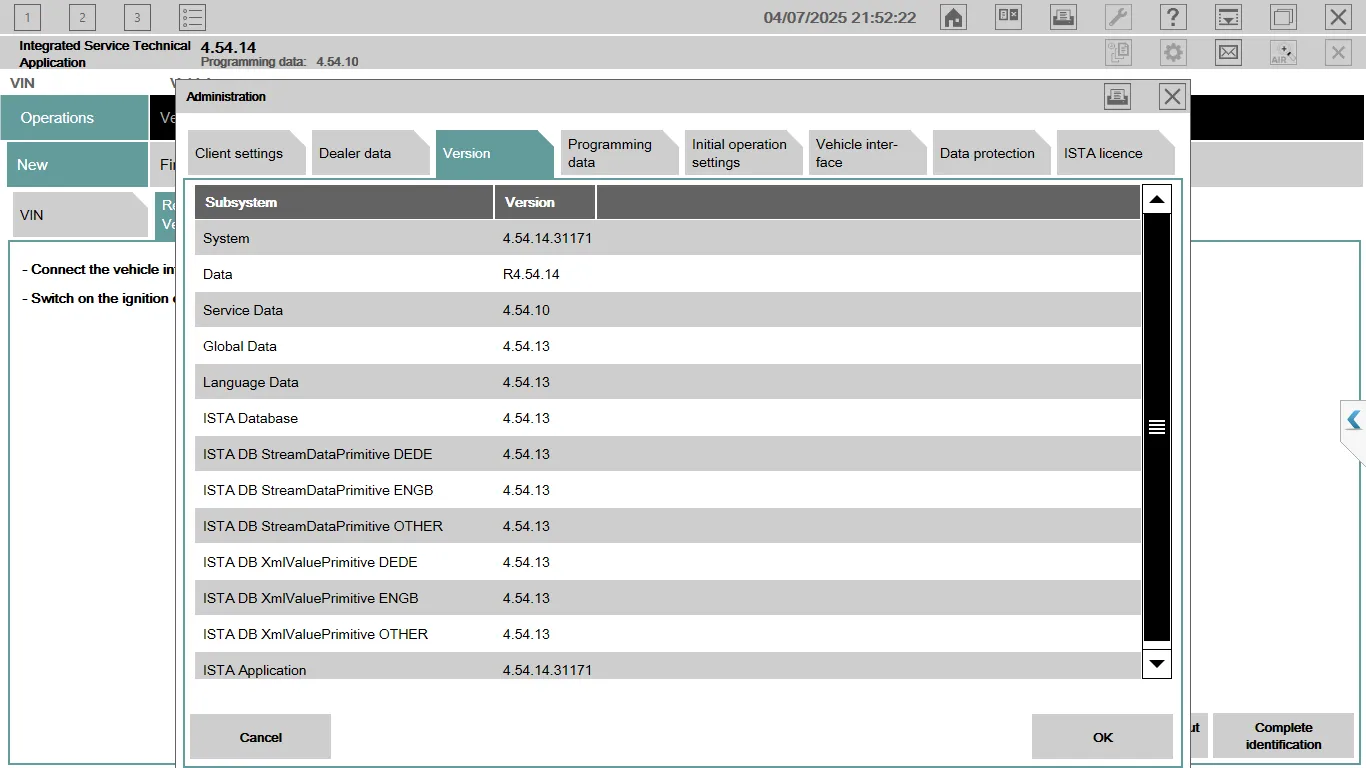Close the Administration dialog
The image size is (1366, 768).
click(1172, 96)
